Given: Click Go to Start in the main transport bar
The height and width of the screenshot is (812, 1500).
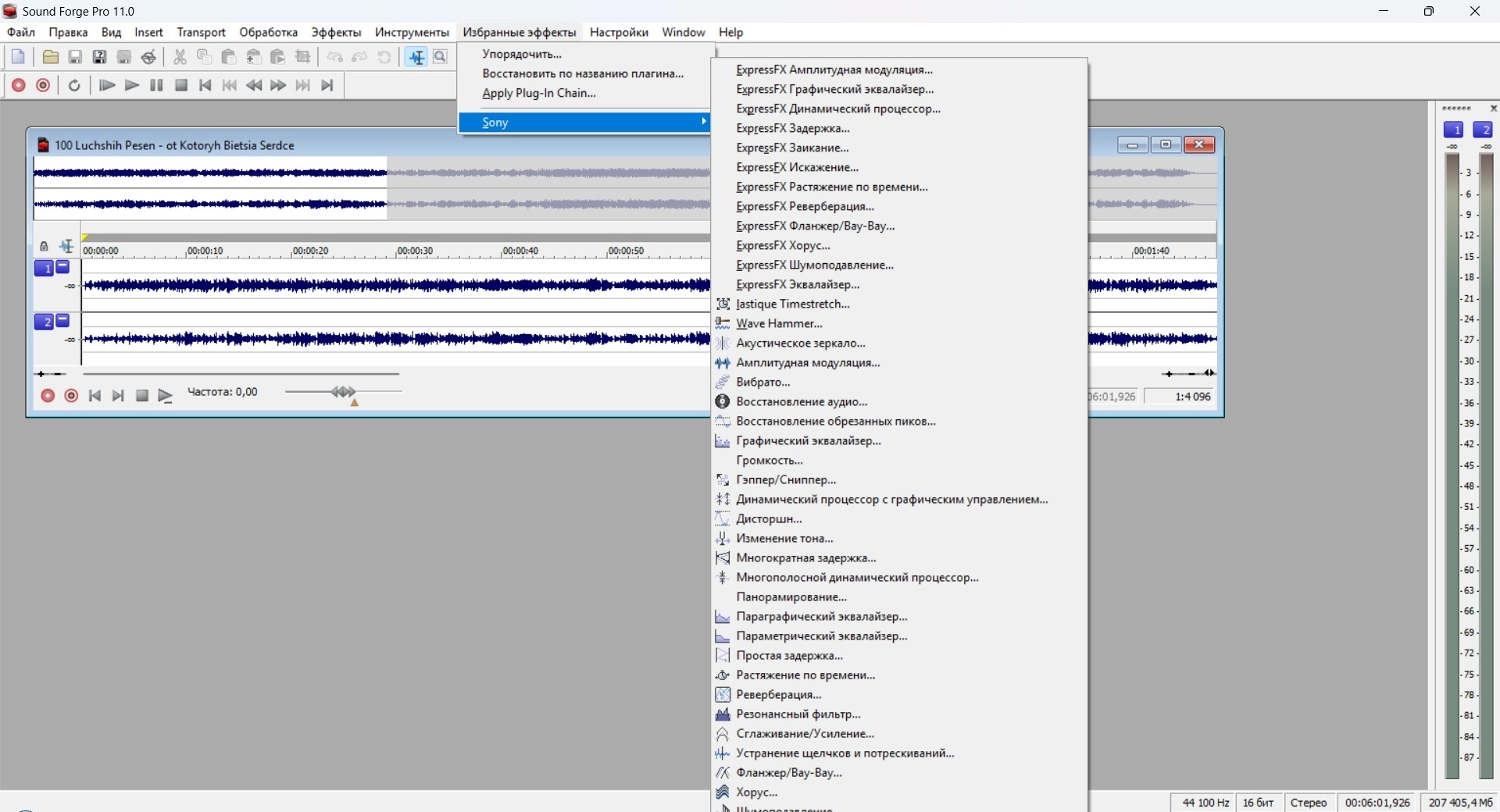Looking at the screenshot, I should 205,85.
